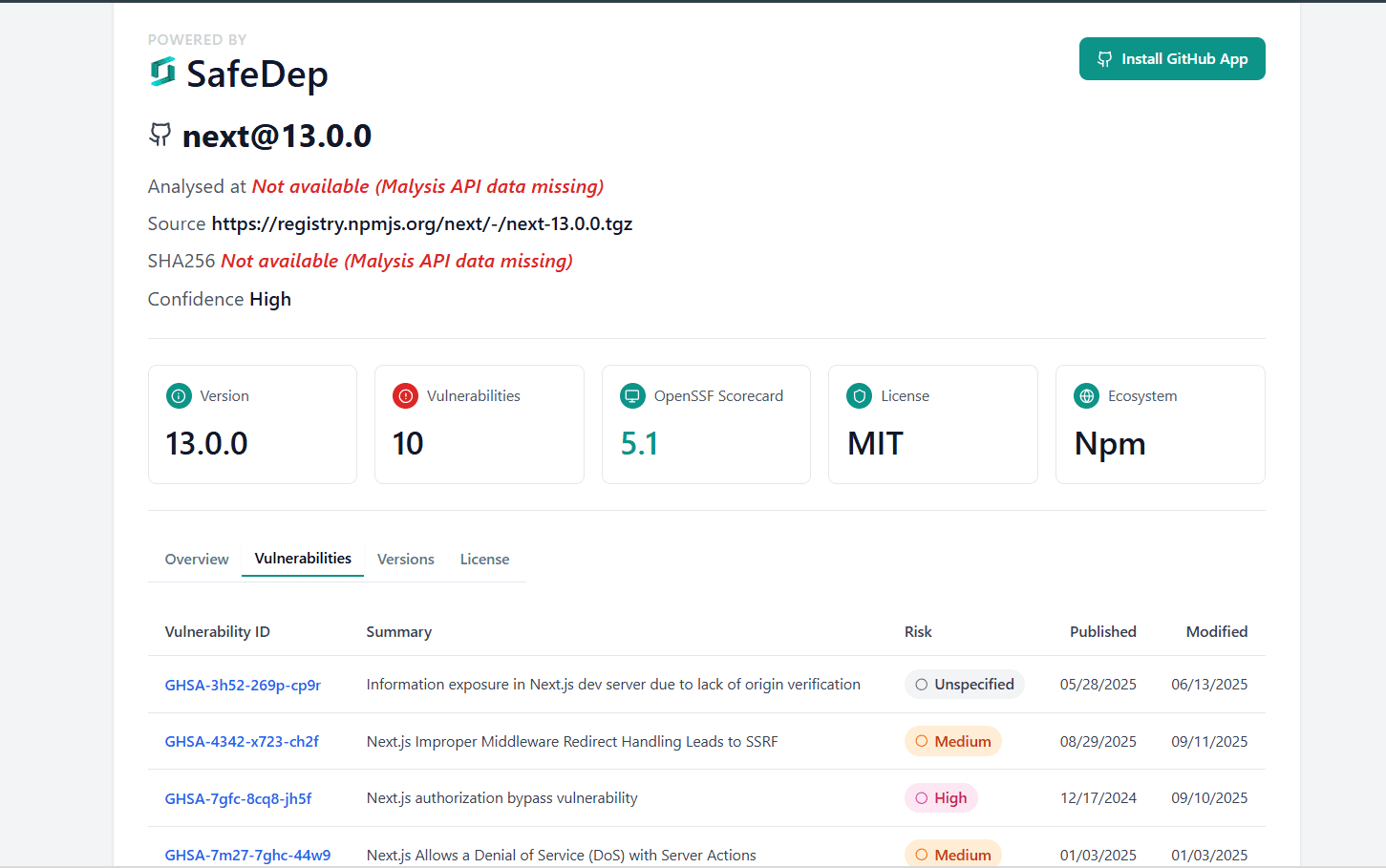Click the High risk badge
This screenshot has width=1386, height=868.
pos(941,798)
